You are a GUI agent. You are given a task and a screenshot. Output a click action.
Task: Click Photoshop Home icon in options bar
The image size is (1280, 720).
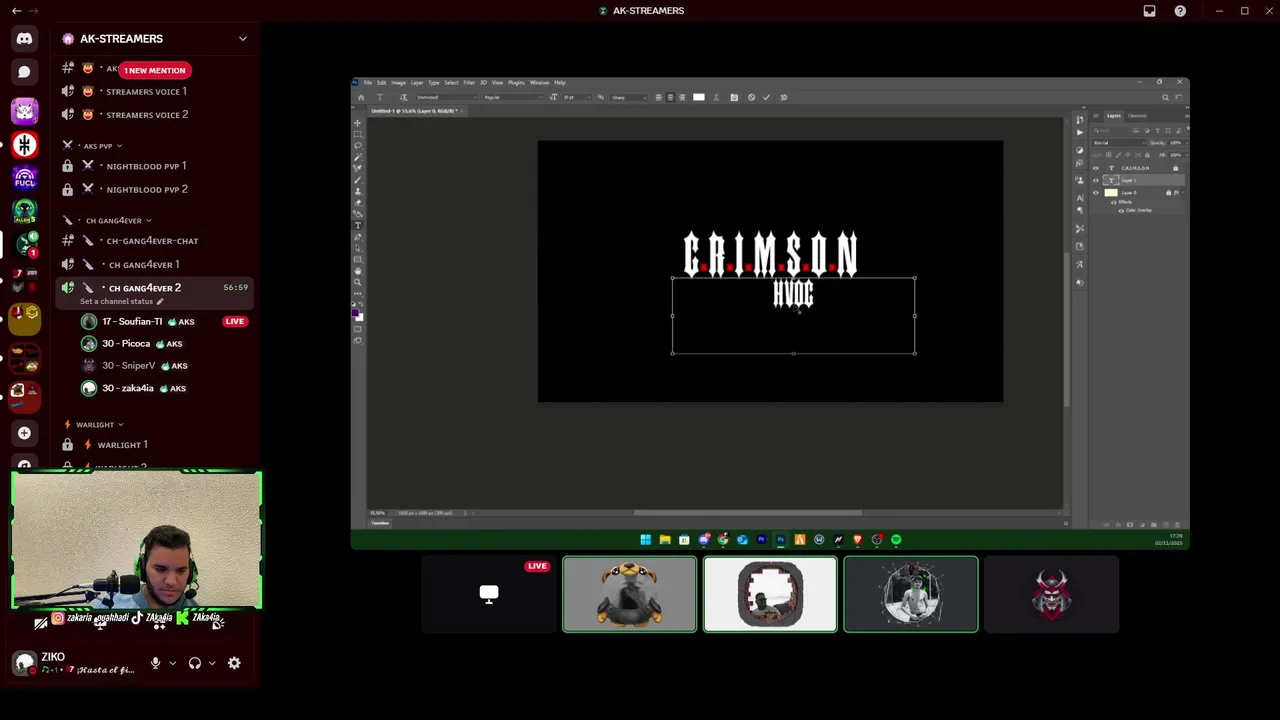point(361,97)
